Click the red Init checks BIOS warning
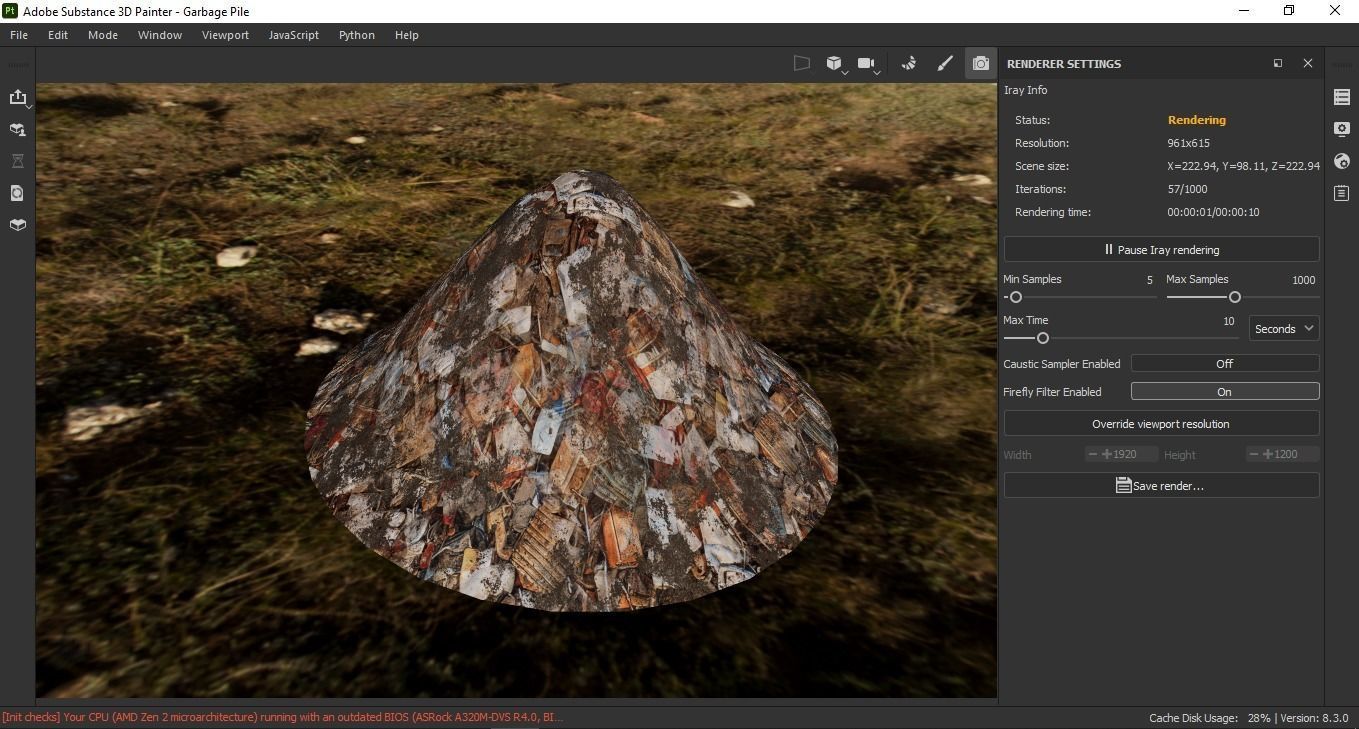 [282, 717]
